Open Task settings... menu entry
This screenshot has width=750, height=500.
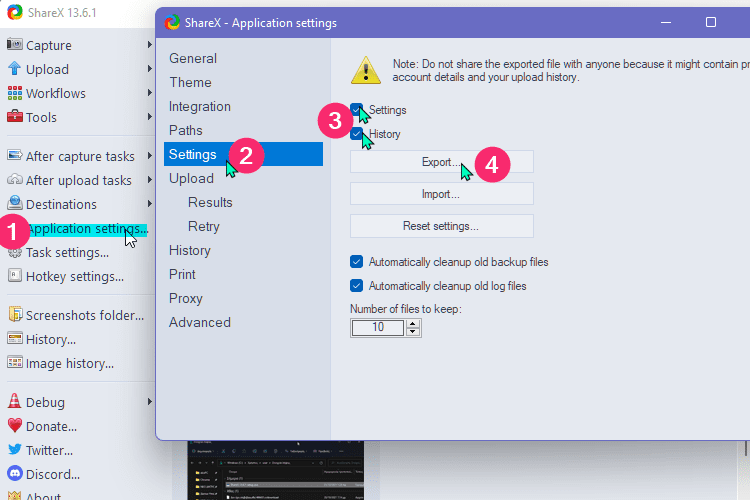pos(67,252)
